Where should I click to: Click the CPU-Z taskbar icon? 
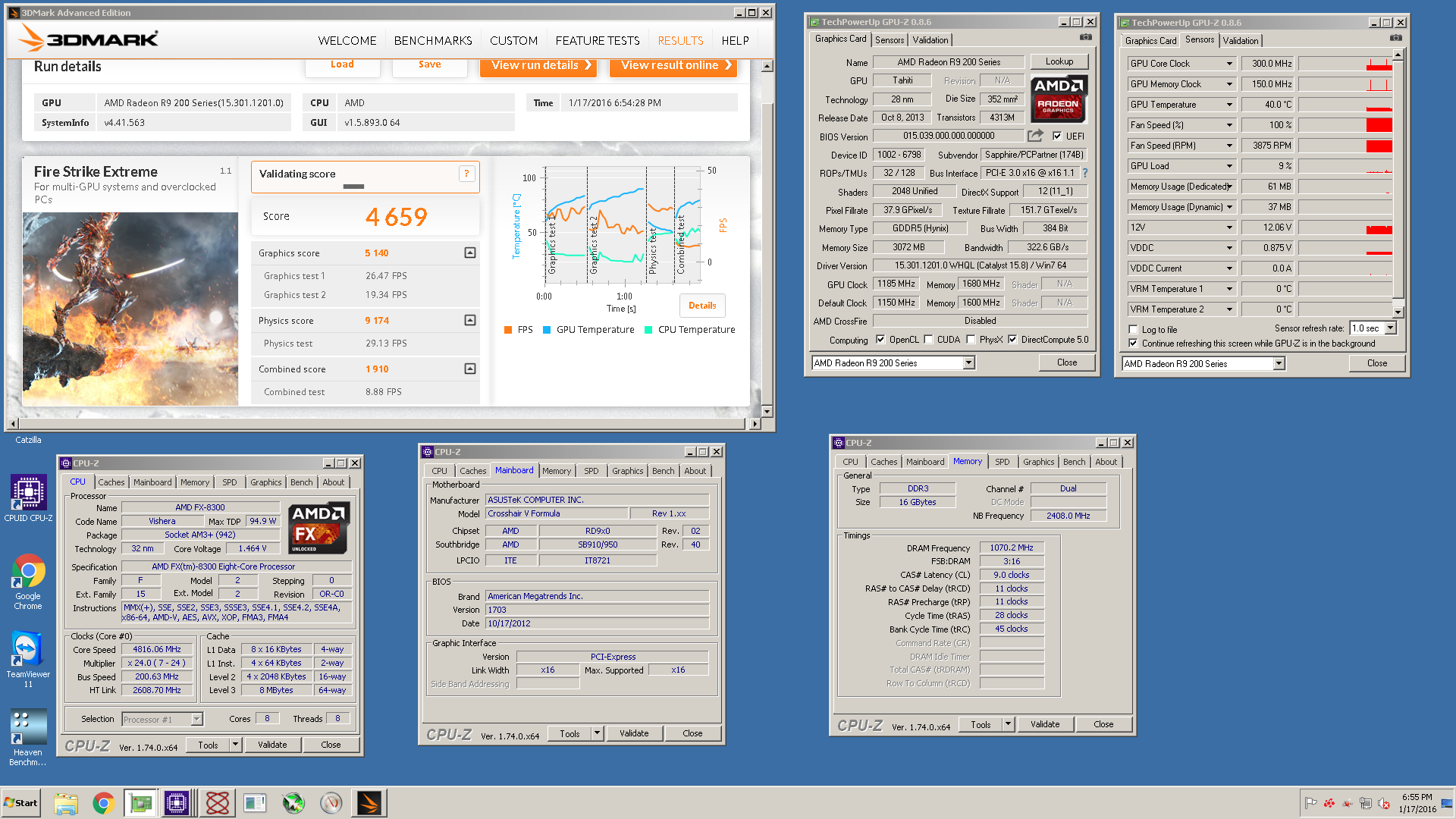(x=177, y=803)
